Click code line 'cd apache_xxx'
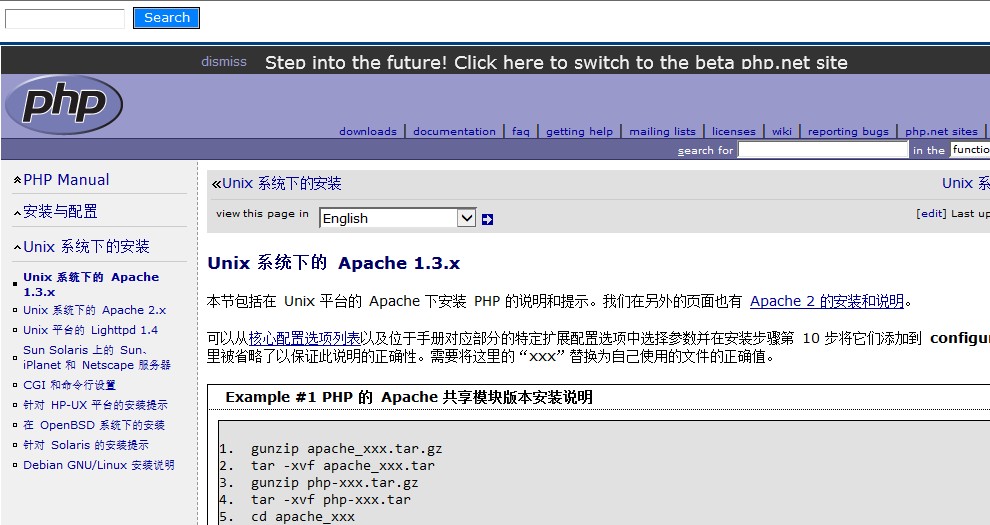 point(302,517)
